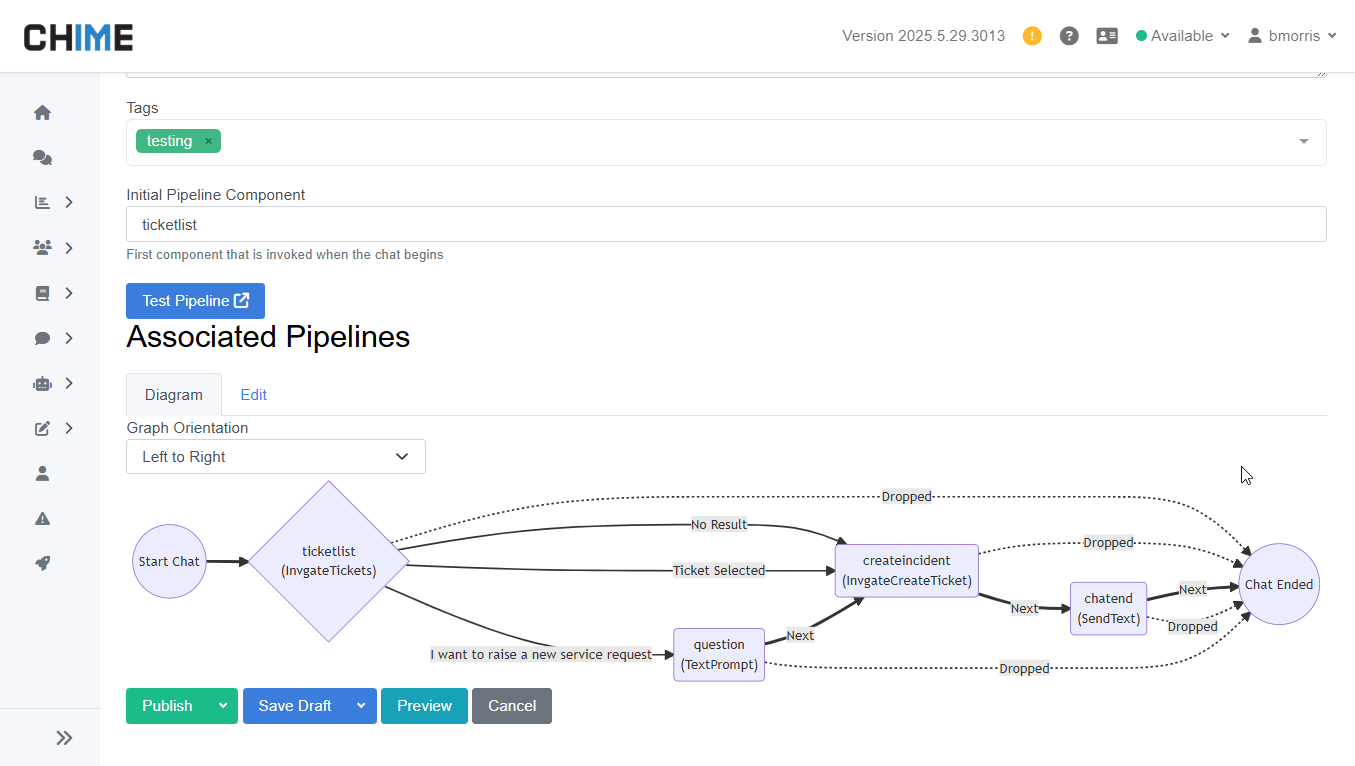Select the Chat Ended node
Screen dimensions: 1355x766
point(1279,584)
